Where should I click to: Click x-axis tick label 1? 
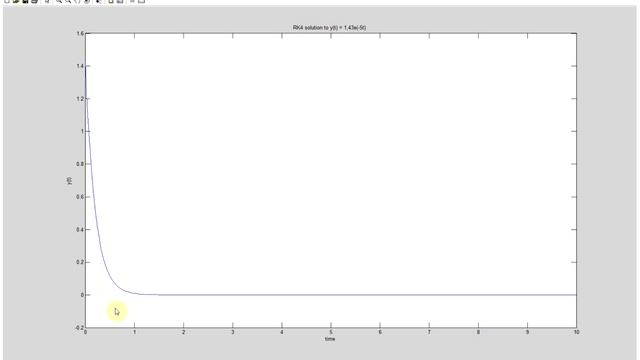(x=134, y=332)
